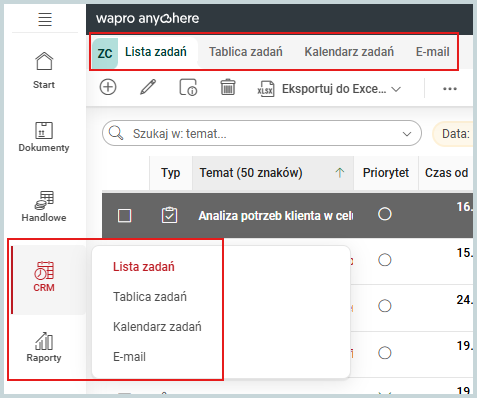477x398 pixels.
Task: Switch to the Lista zadań tab
Action: (x=156, y=52)
